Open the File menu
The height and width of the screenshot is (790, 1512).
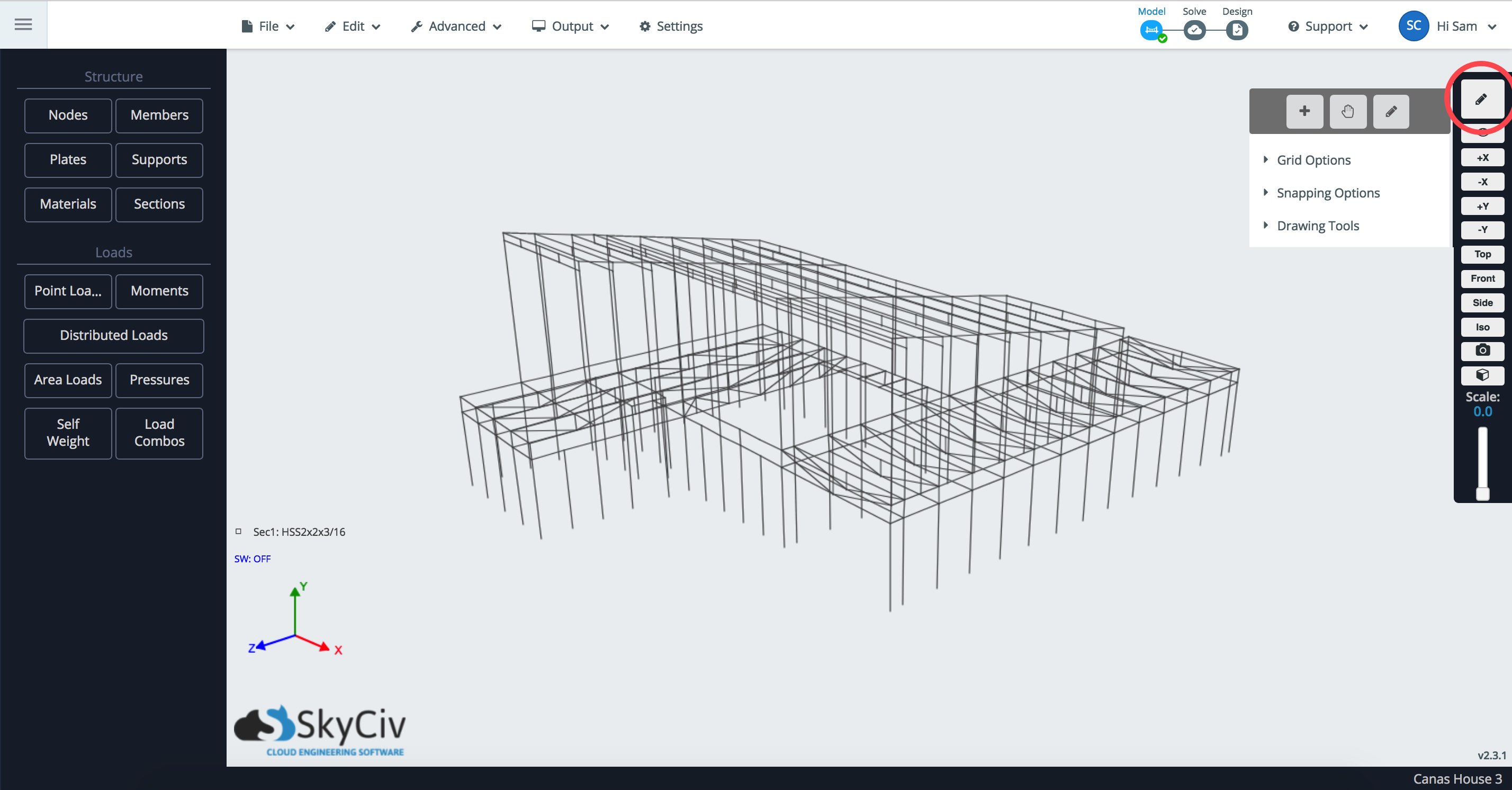[268, 26]
